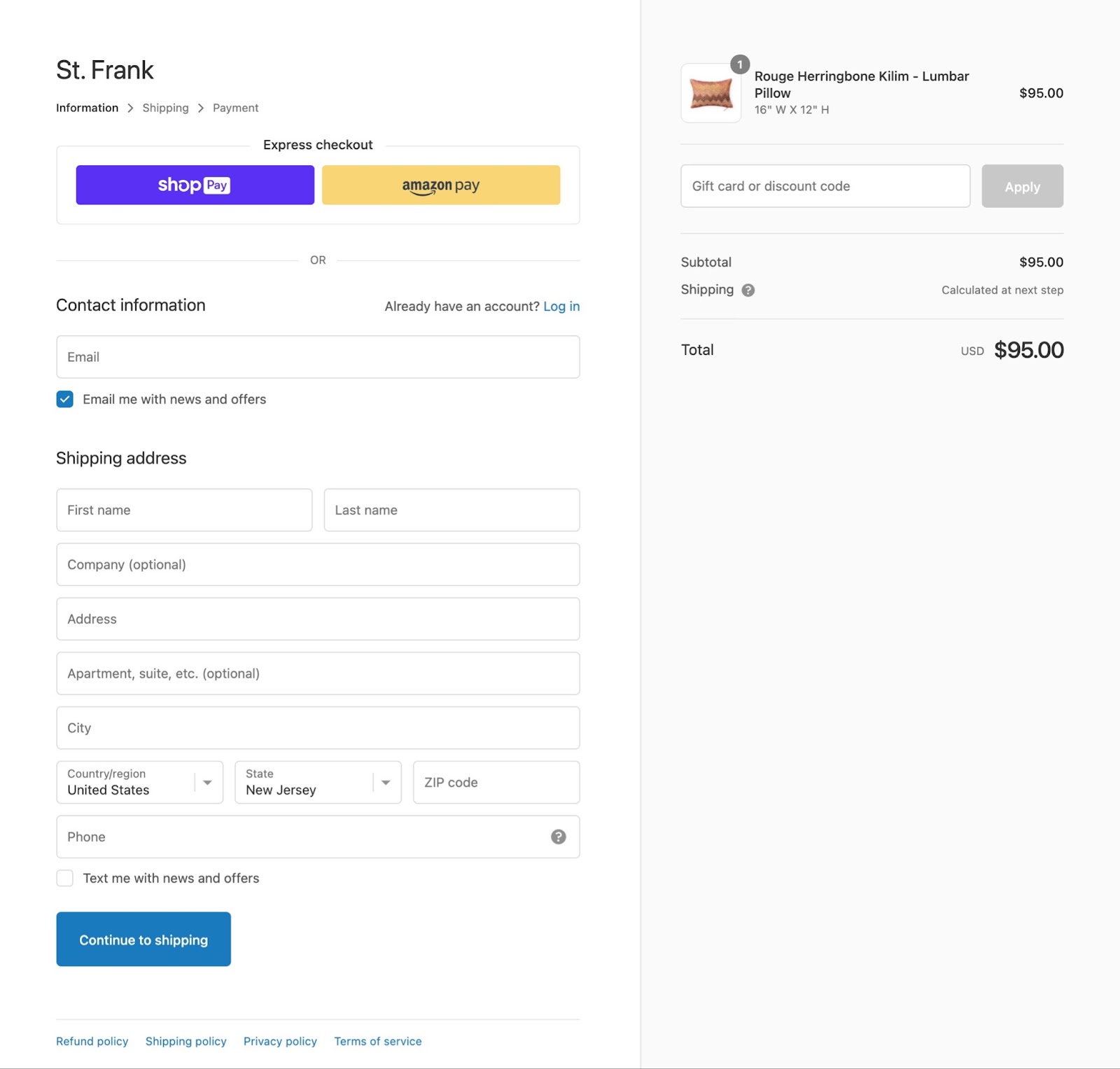The image size is (1120, 1069).
Task: Click the St. Frank store title
Action: point(104,70)
